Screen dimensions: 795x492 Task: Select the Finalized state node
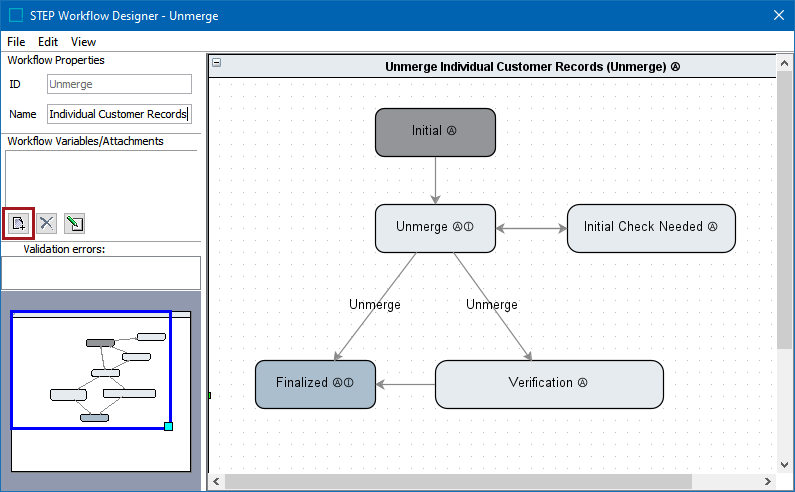point(315,384)
